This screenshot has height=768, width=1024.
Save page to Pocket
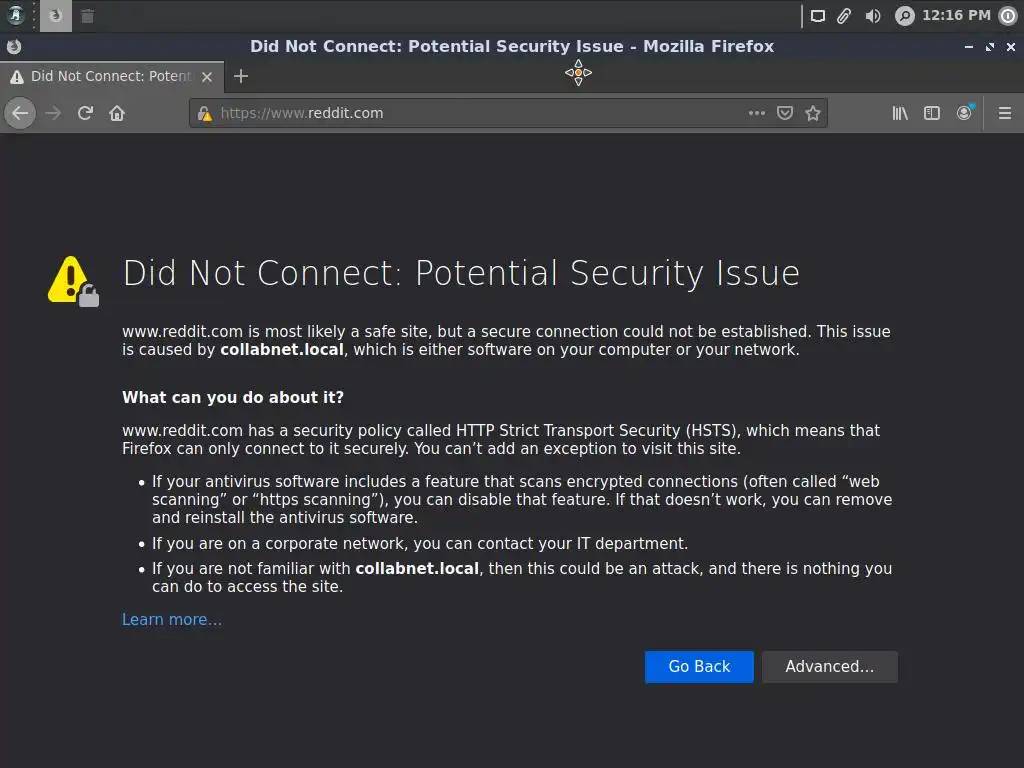coord(785,113)
